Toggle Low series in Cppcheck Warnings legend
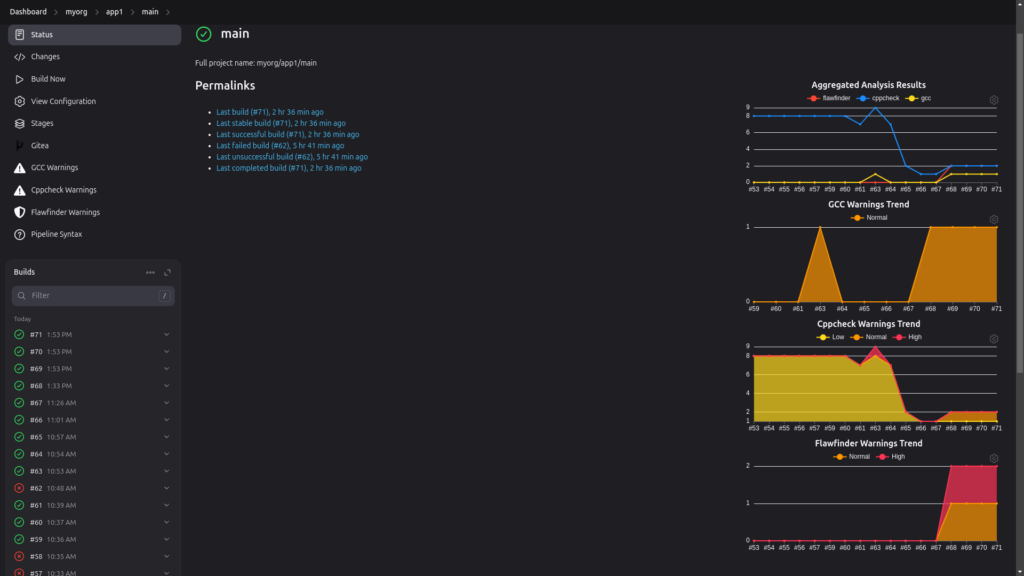 click(830, 337)
